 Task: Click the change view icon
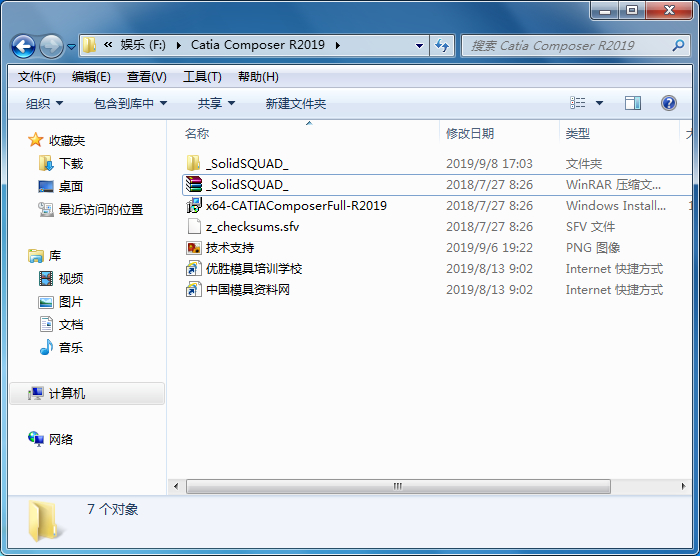pyautogui.click(x=578, y=103)
